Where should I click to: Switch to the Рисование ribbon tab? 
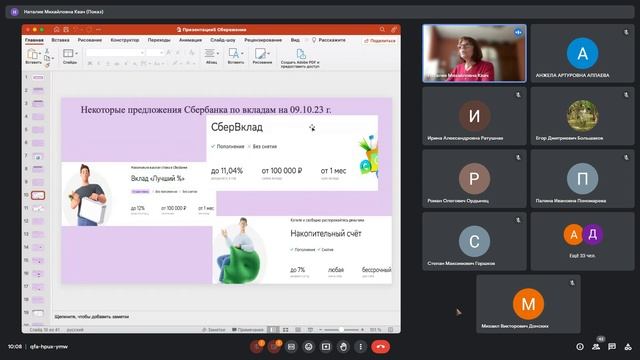[90, 40]
